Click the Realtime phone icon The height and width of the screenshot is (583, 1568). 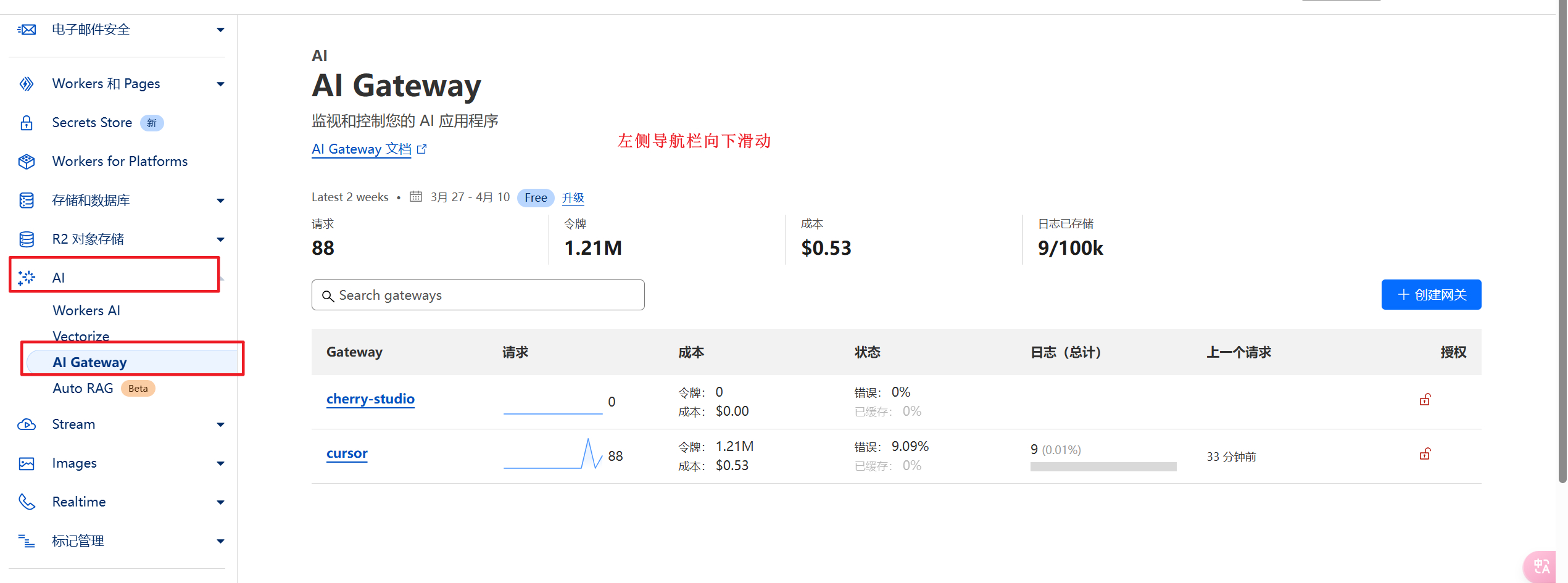(x=27, y=502)
